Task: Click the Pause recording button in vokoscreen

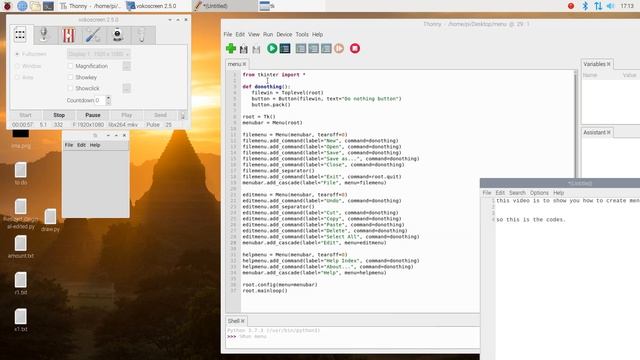Action: [93, 115]
